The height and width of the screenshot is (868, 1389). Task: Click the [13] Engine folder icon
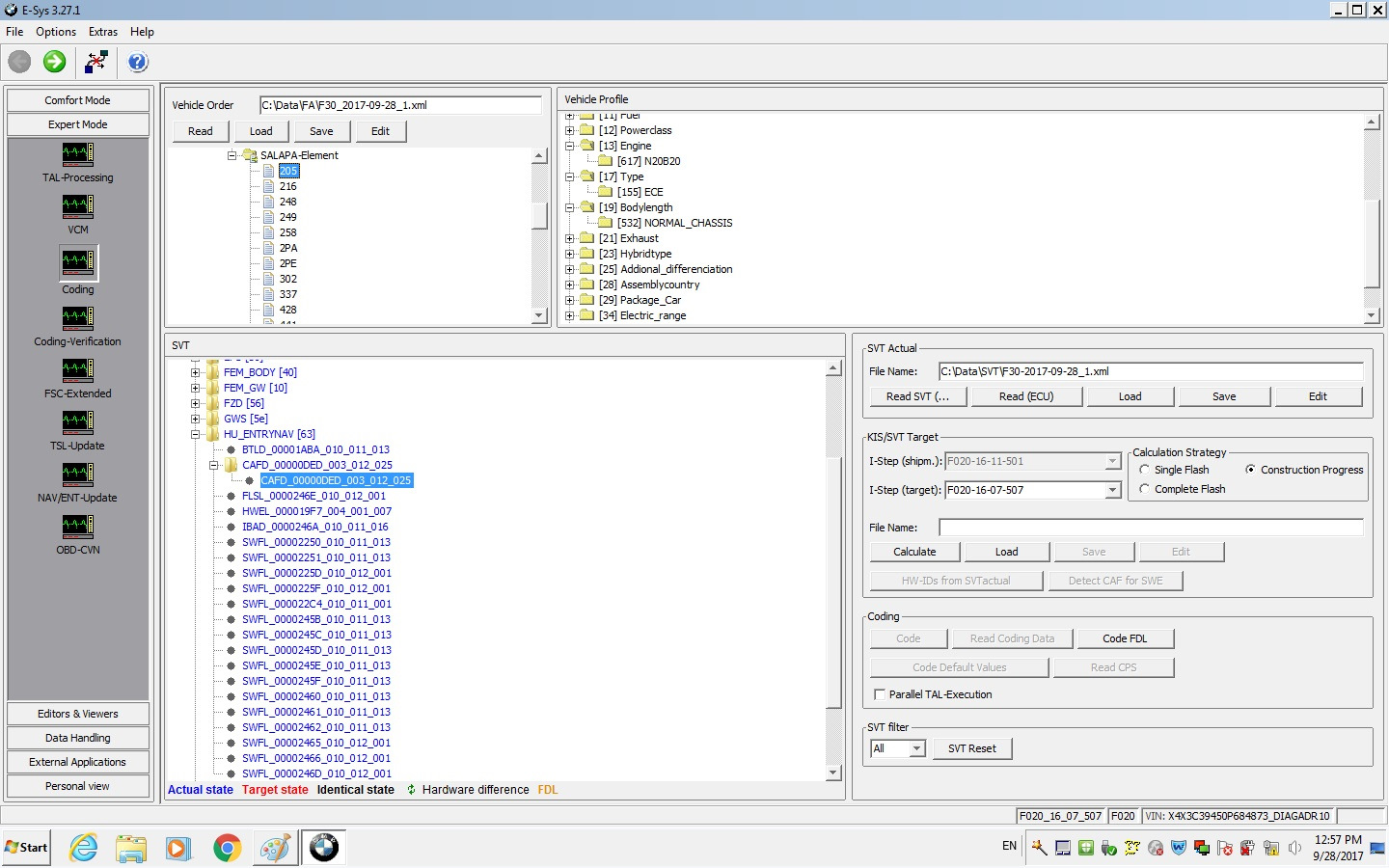coord(587,146)
